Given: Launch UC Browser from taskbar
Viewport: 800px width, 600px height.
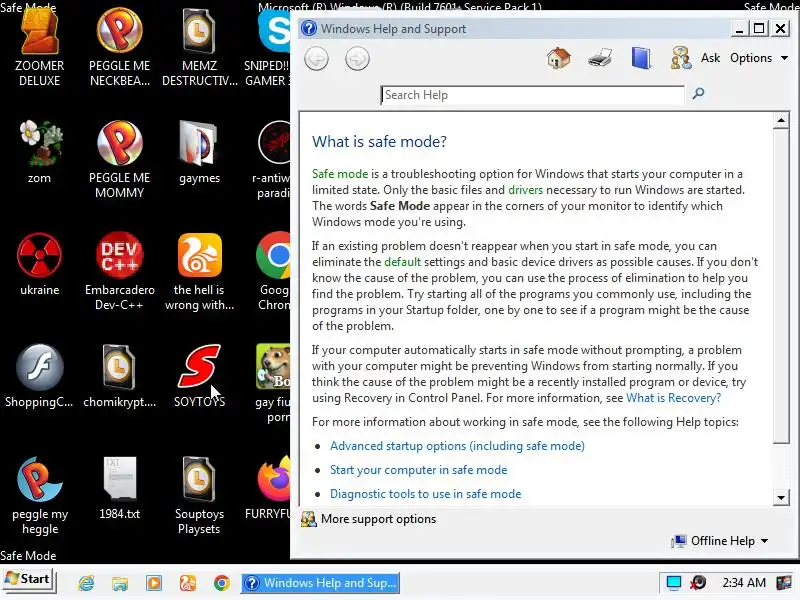Looking at the screenshot, I should (188, 583).
